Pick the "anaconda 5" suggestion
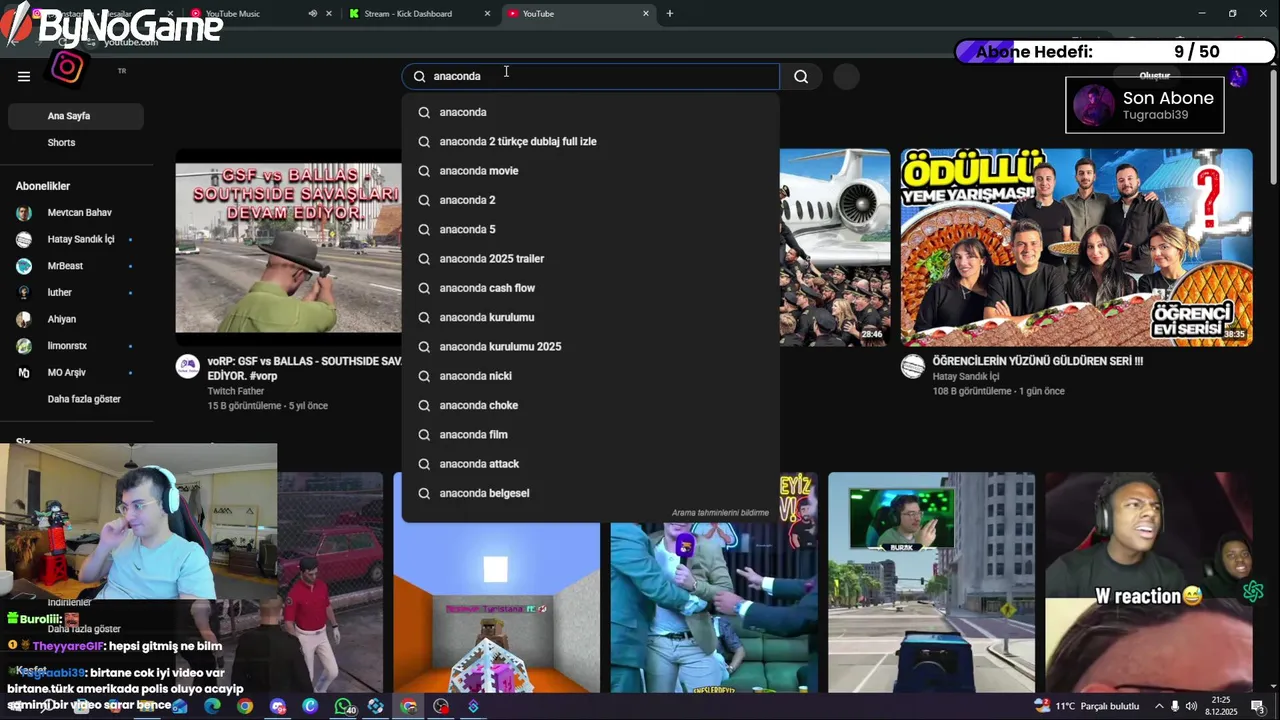This screenshot has height=720, width=1280. pyautogui.click(x=590, y=229)
